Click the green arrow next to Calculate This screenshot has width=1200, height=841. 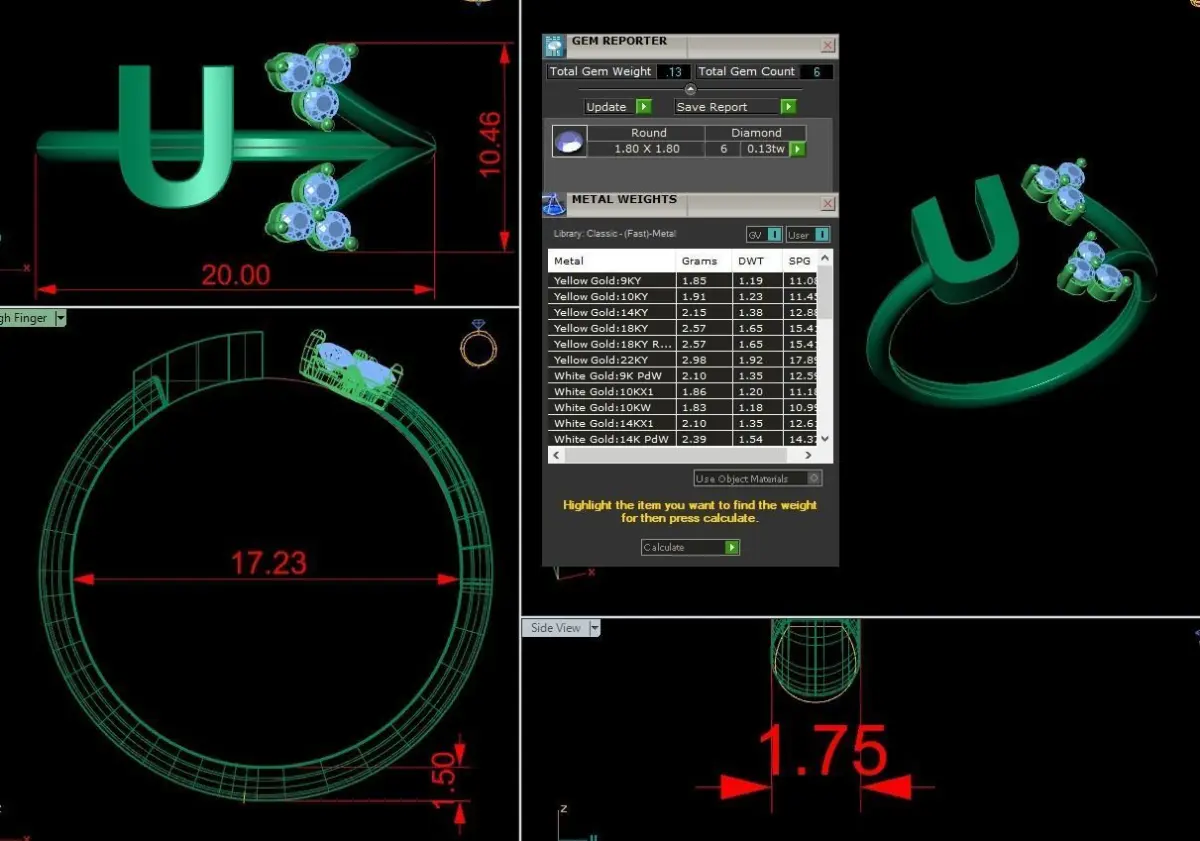point(732,547)
